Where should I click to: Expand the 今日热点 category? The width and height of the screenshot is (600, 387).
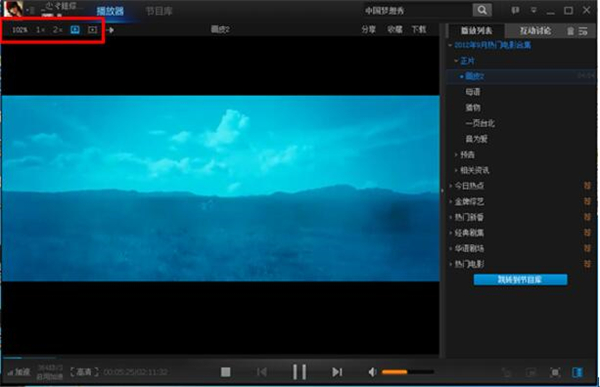pos(469,186)
